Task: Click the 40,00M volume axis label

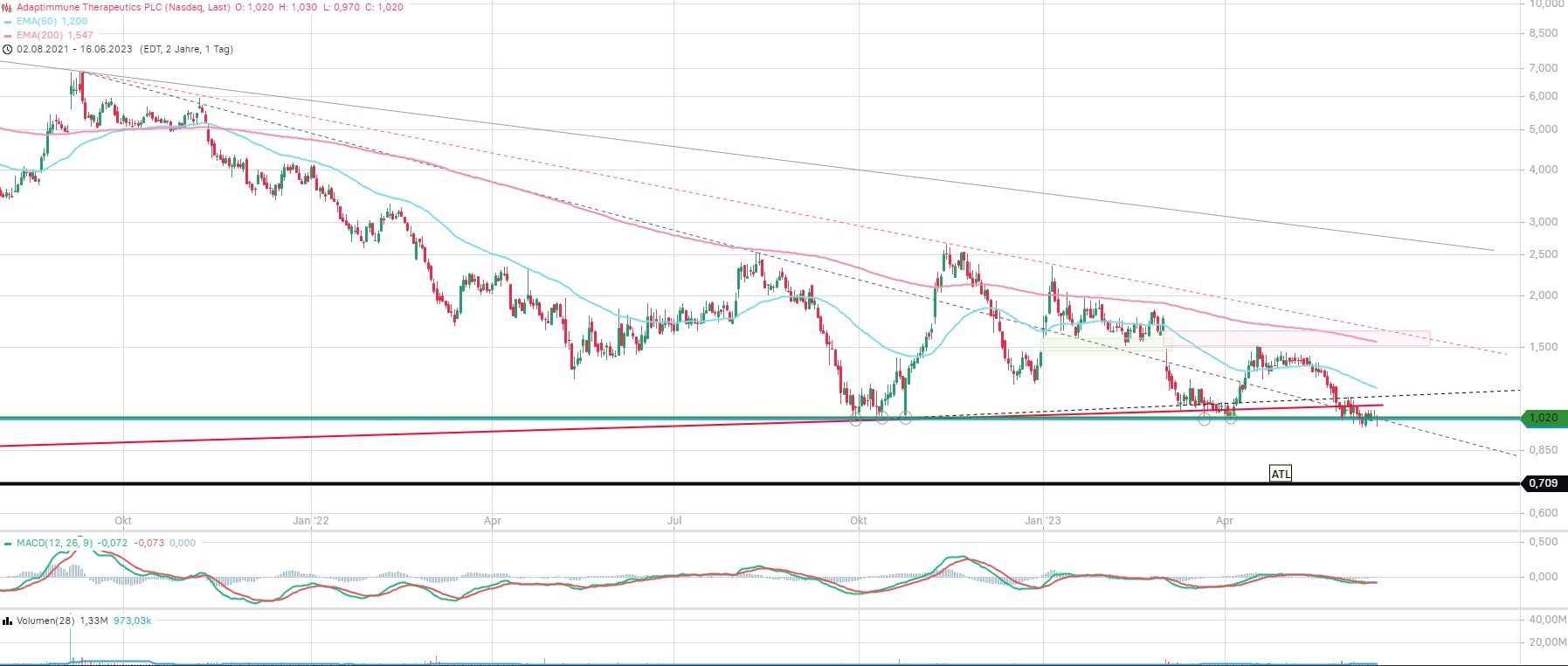Action: pos(1546,620)
